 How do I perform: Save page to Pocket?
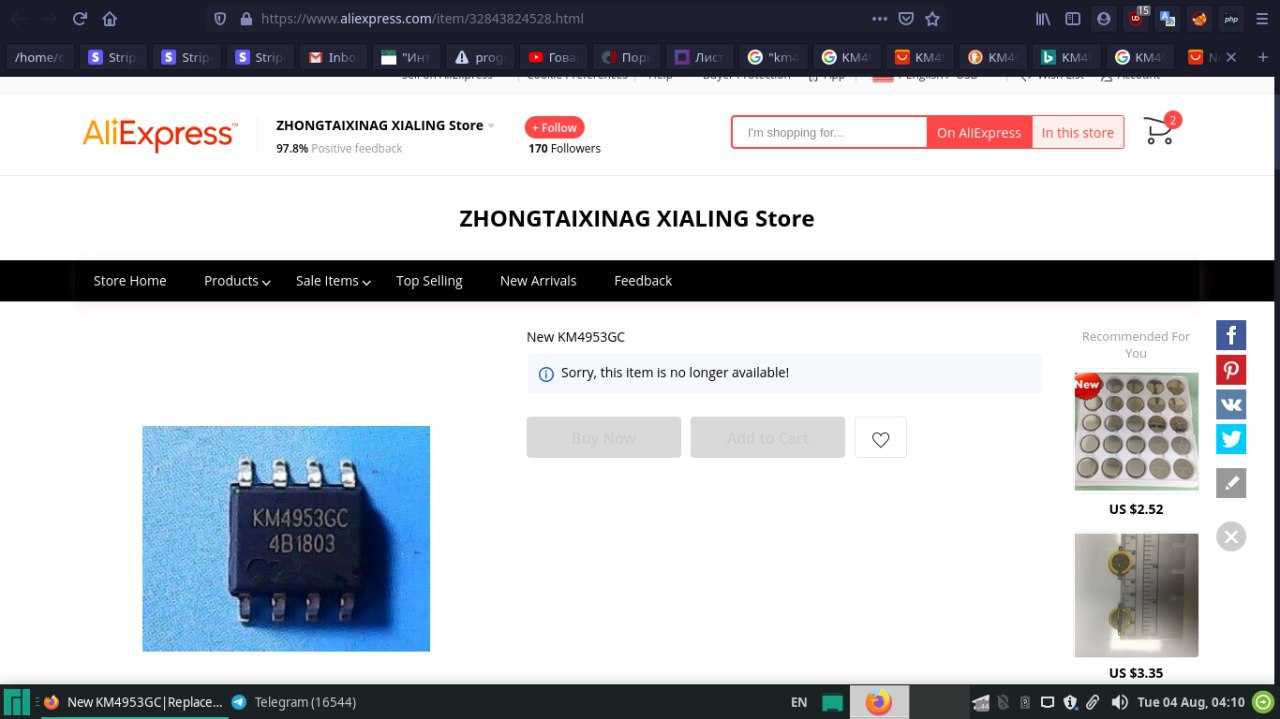pos(906,18)
